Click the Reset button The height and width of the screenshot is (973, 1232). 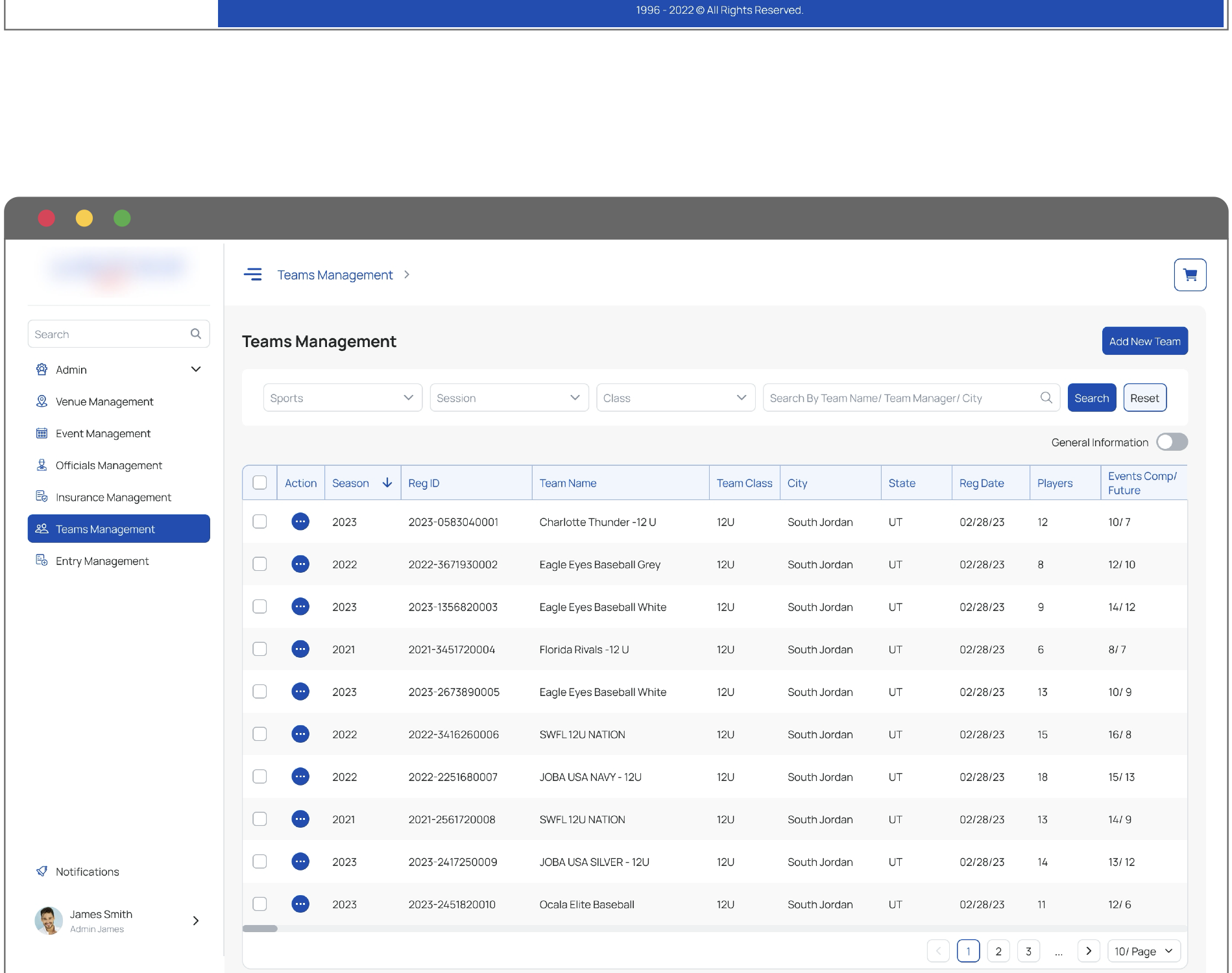click(1144, 398)
